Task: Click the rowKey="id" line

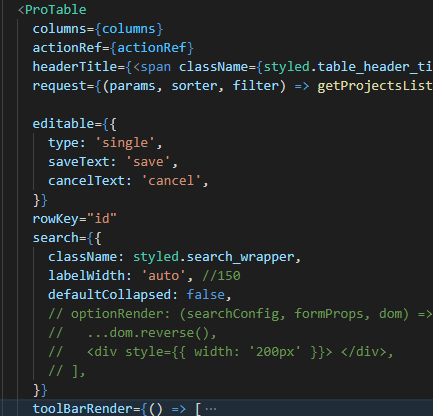Action: (x=75, y=219)
